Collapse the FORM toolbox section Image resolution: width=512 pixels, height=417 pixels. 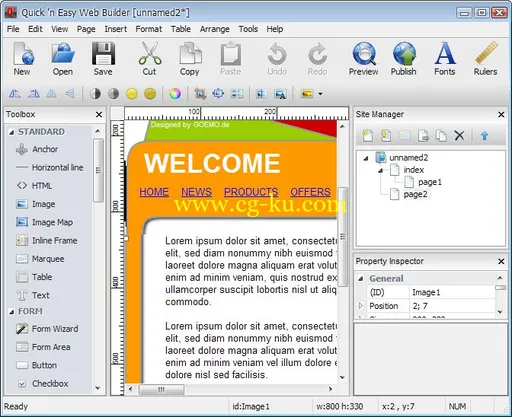pyautogui.click(x=11, y=312)
